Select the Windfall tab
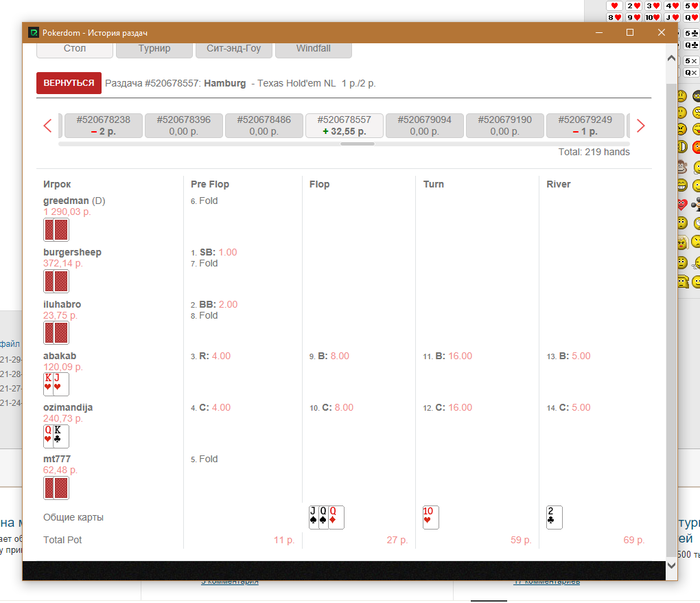The width and height of the screenshot is (700, 603). (x=313, y=49)
